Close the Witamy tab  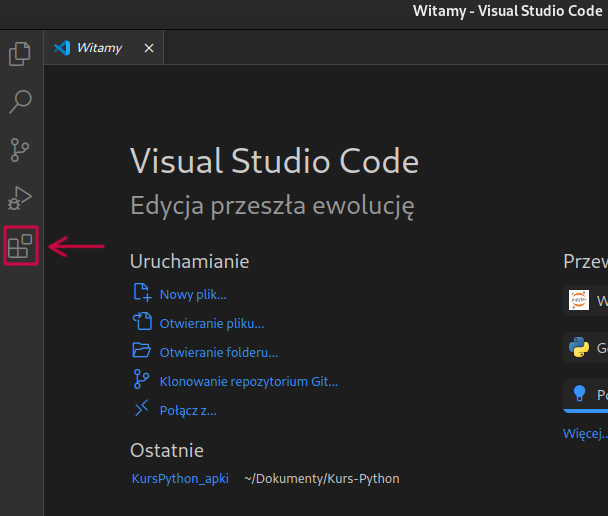point(149,48)
